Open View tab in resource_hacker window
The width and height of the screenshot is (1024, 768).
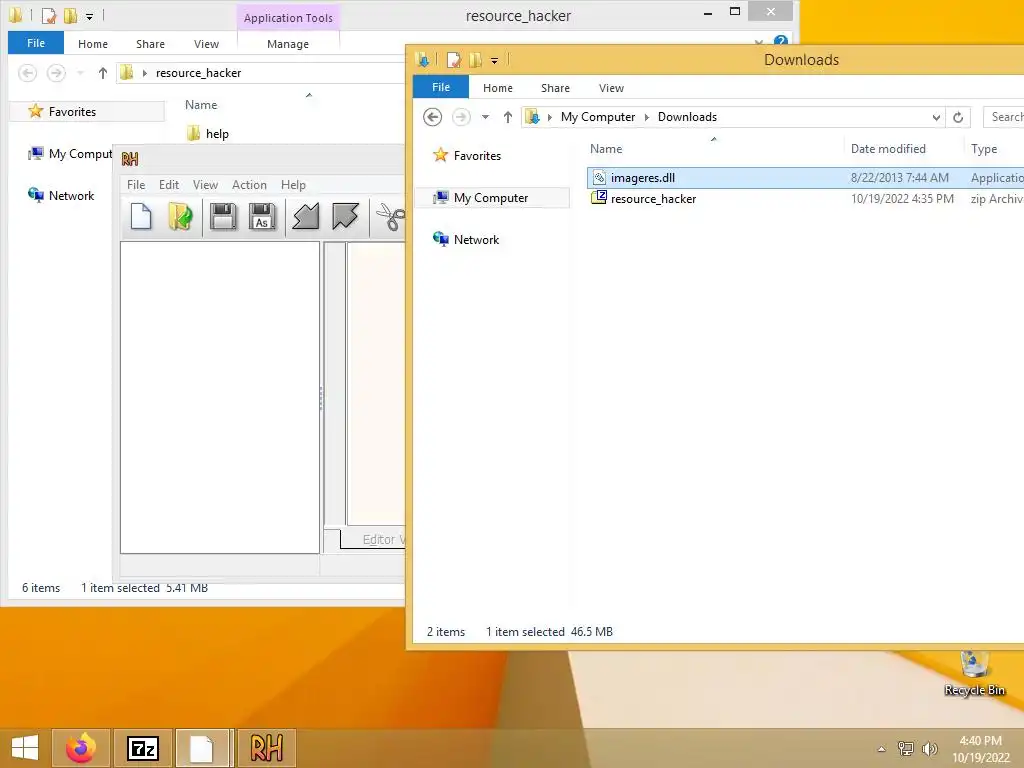pos(206,44)
